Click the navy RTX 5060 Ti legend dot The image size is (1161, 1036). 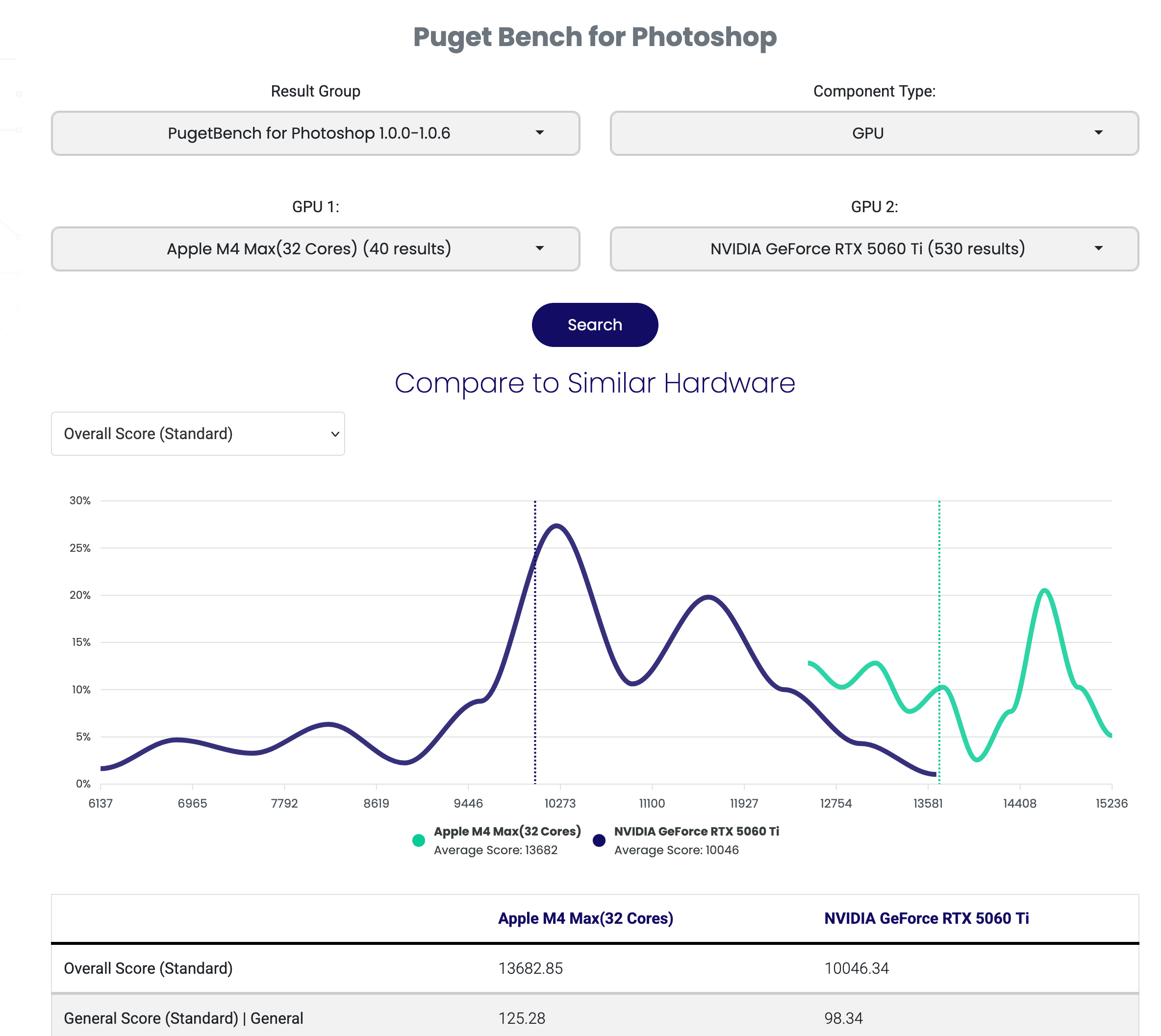599,840
